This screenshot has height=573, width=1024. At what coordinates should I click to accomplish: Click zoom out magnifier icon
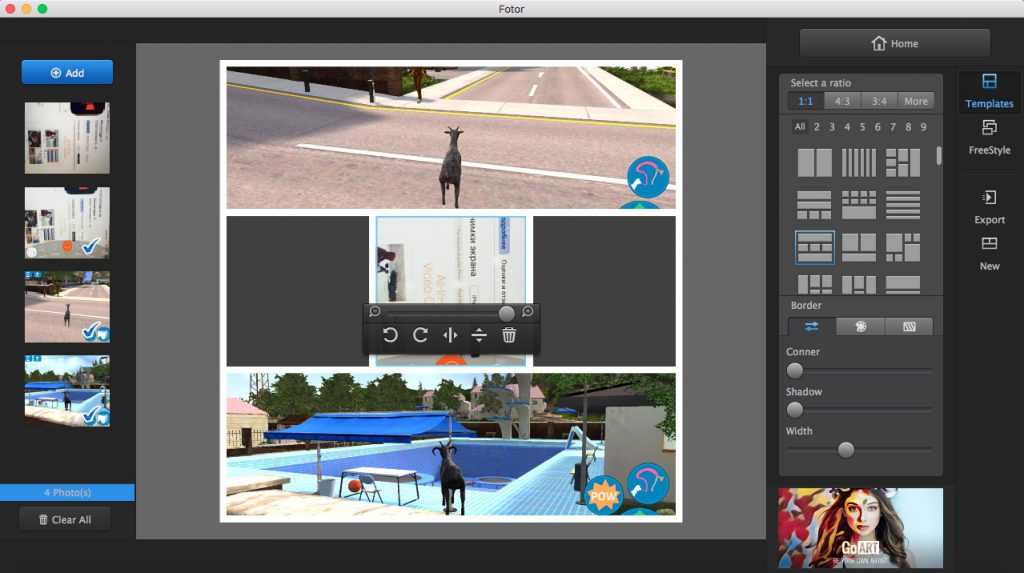click(x=375, y=312)
